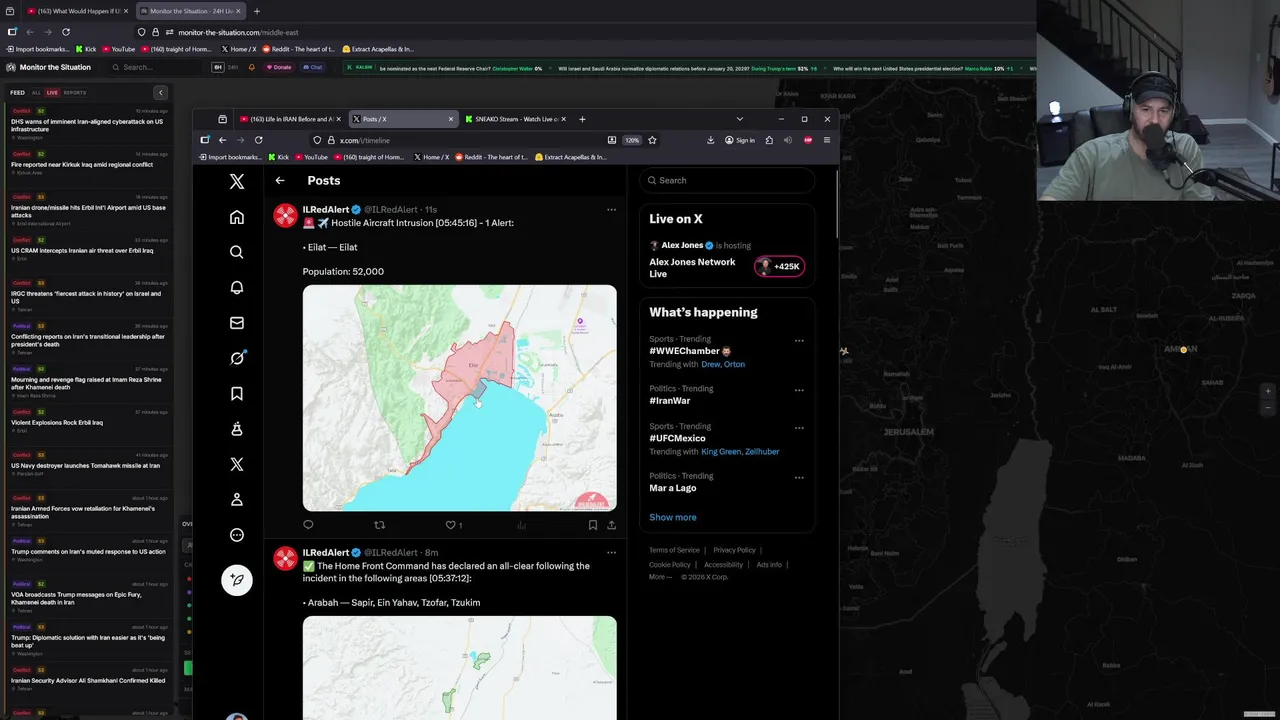
Task: Open the #IranWar trending topic
Action: 670,401
